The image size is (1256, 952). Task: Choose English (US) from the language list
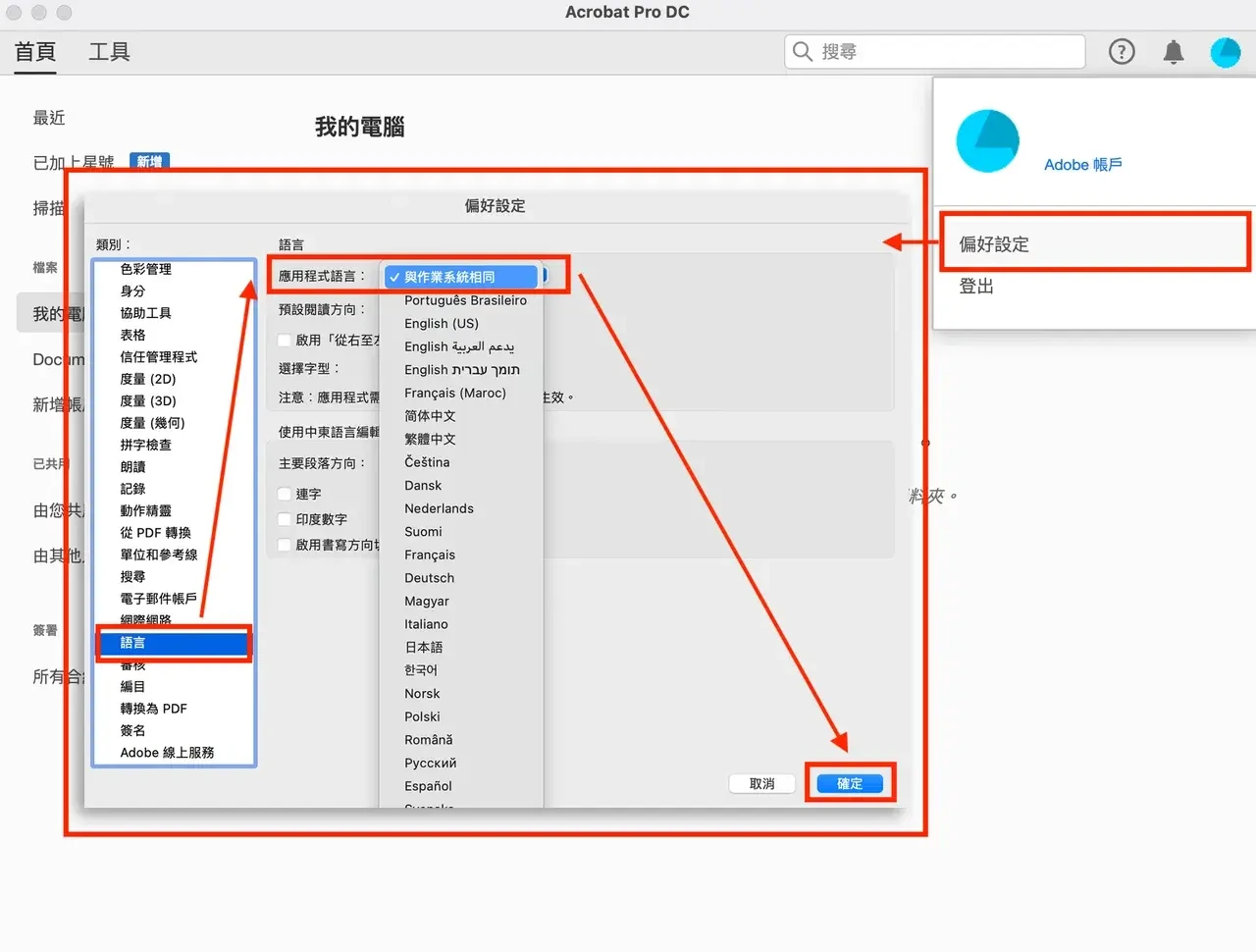tap(442, 323)
